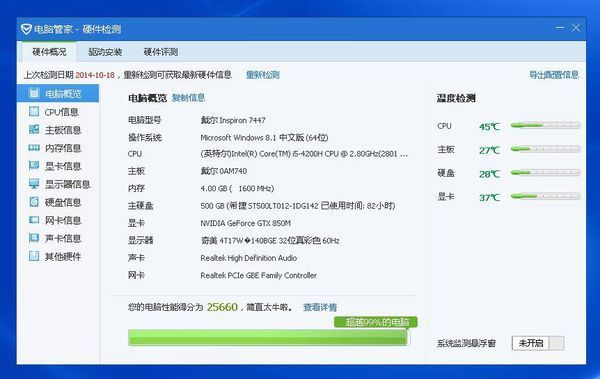
Task: Click the 硬盘 temperature bar
Action: [545, 173]
